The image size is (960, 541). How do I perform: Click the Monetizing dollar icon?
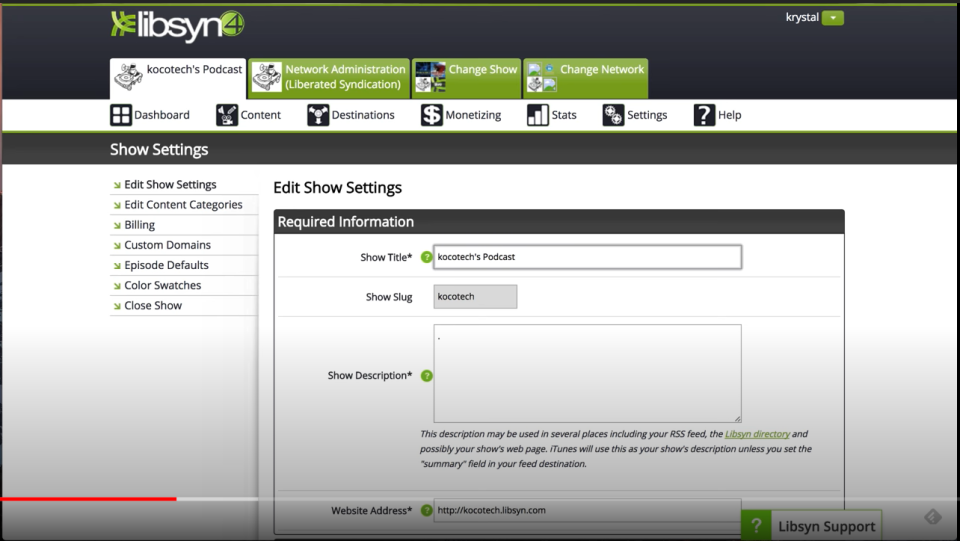point(431,115)
